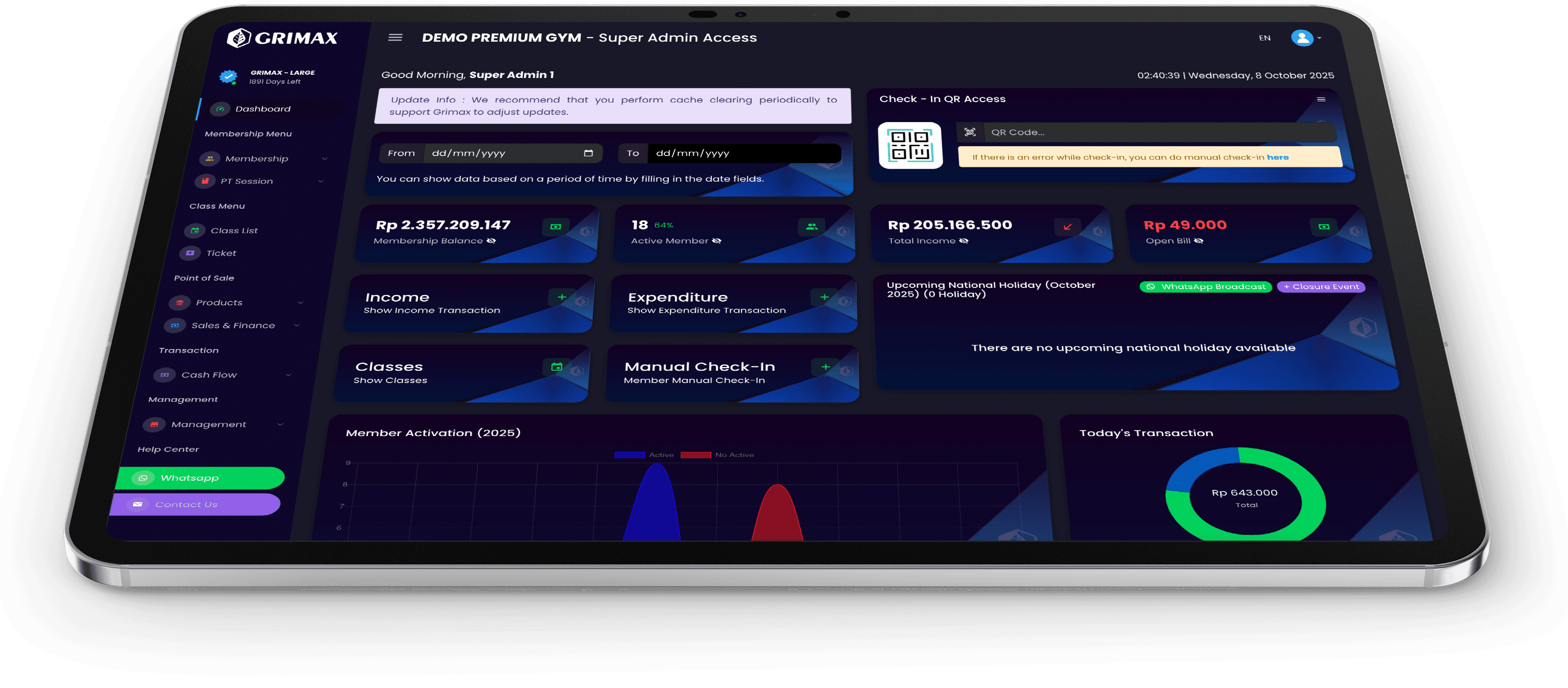Click the calendar icon in From date field
The width and height of the screenshot is (1568, 688).
[x=588, y=154]
